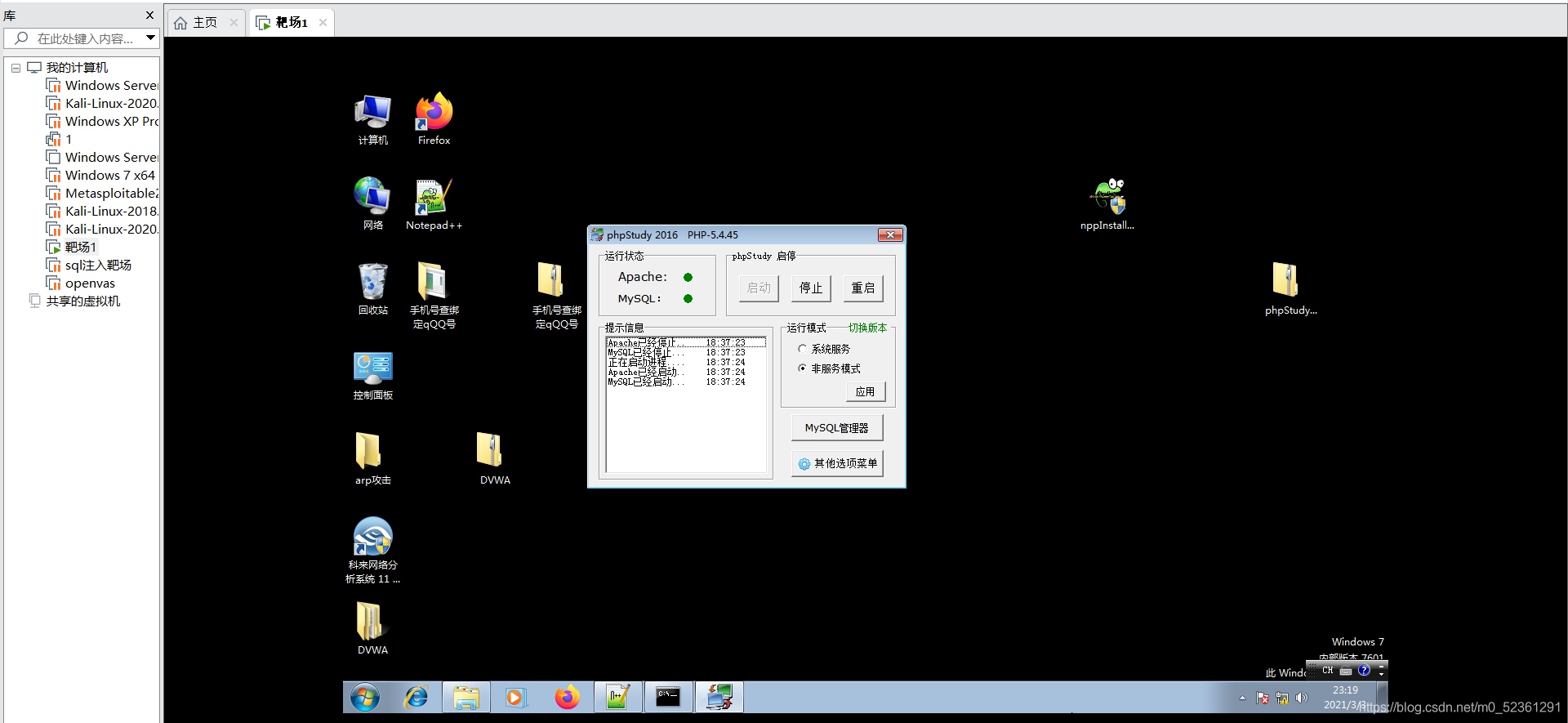Image resolution: width=1568 pixels, height=723 pixels.
Task: Select Kali-Linux-2018 in the library tree
Action: 102,211
